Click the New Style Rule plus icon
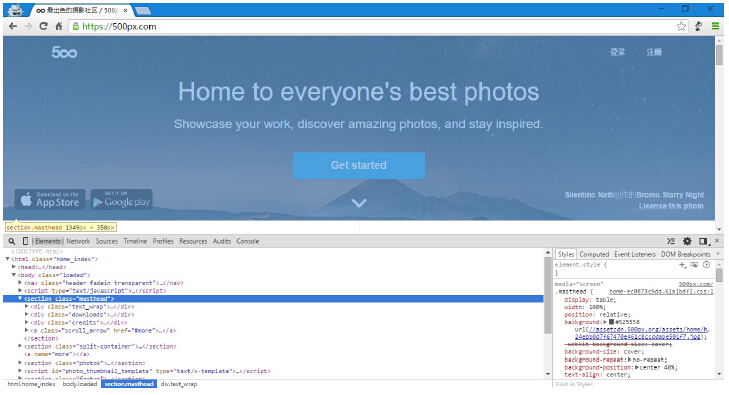 pos(683,265)
